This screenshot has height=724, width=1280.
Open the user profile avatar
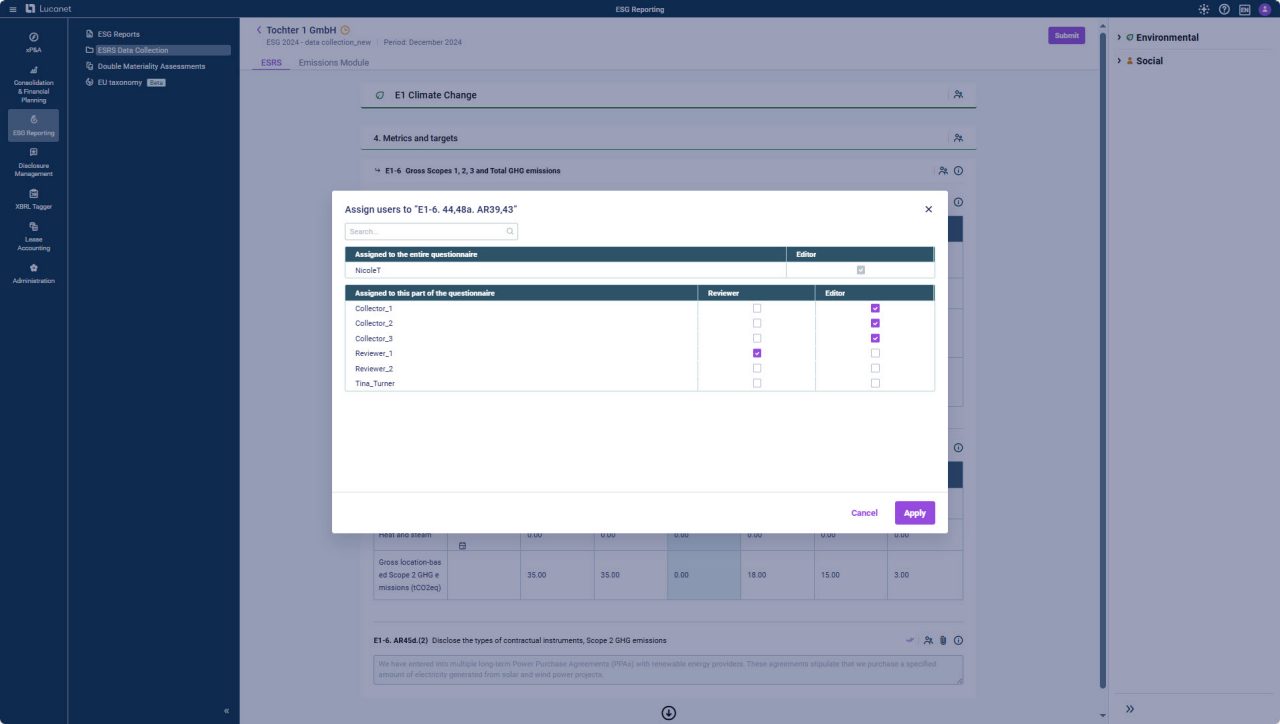(x=1264, y=9)
